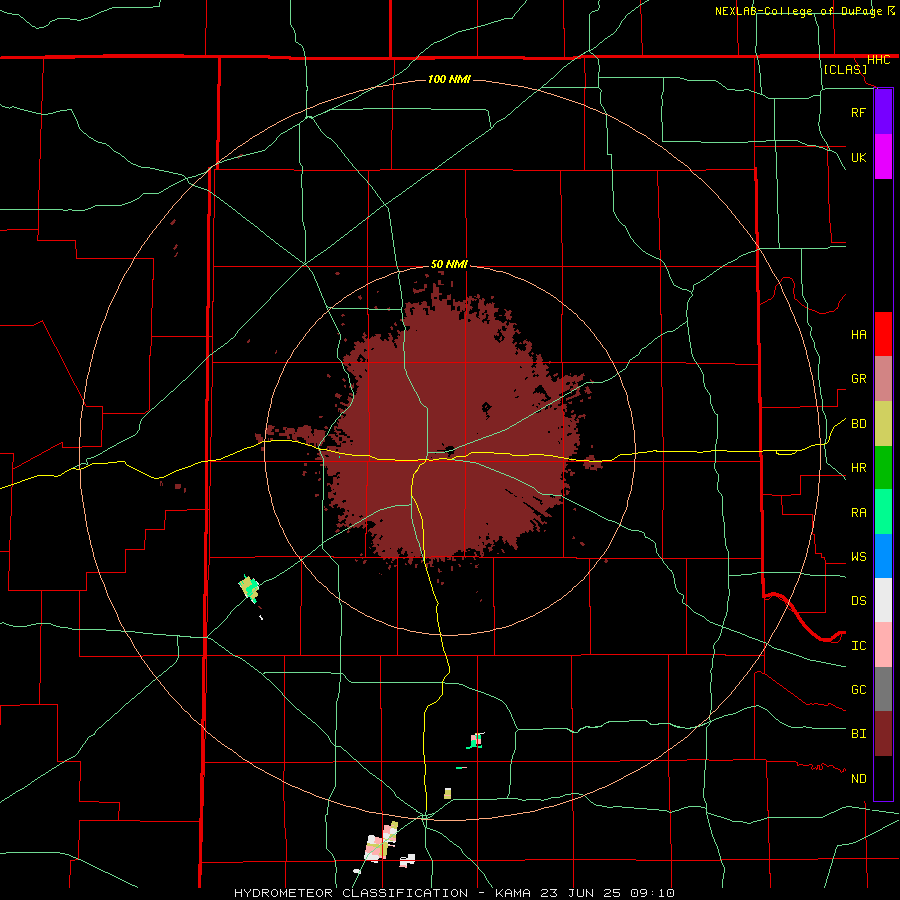The height and width of the screenshot is (900, 900).
Task: Select the IC light-pink legend swatch
Action: pyautogui.click(x=883, y=645)
